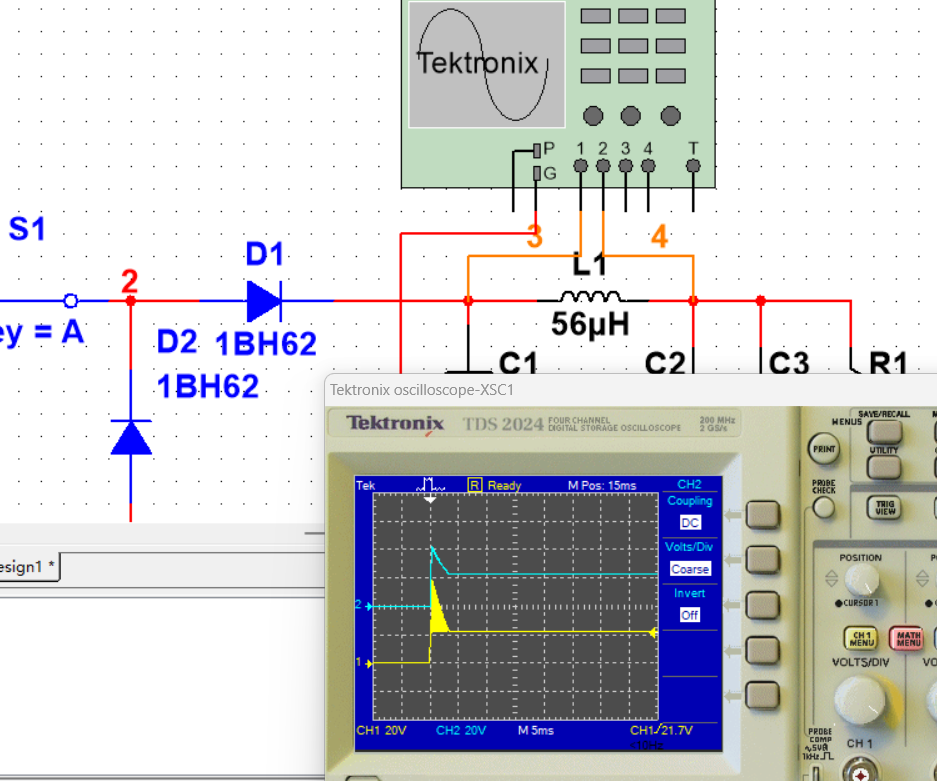Click the CH 1 VOLTS/DIV knob
Image resolution: width=937 pixels, height=781 pixels.
click(x=861, y=700)
